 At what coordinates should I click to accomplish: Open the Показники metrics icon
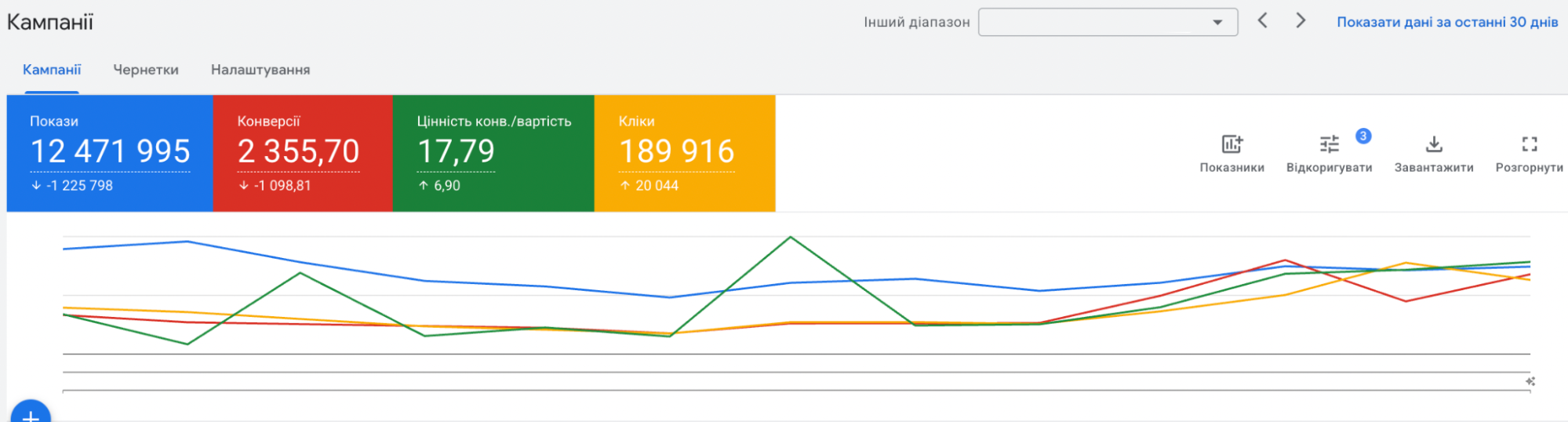pos(1231,144)
